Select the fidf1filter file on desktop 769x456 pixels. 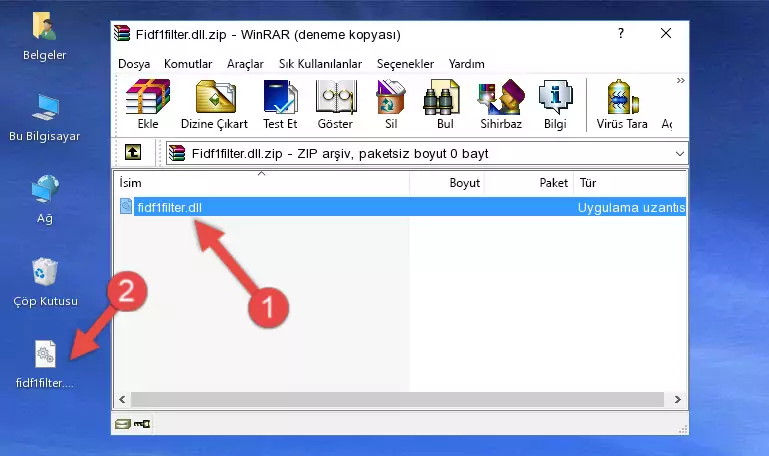[45, 364]
